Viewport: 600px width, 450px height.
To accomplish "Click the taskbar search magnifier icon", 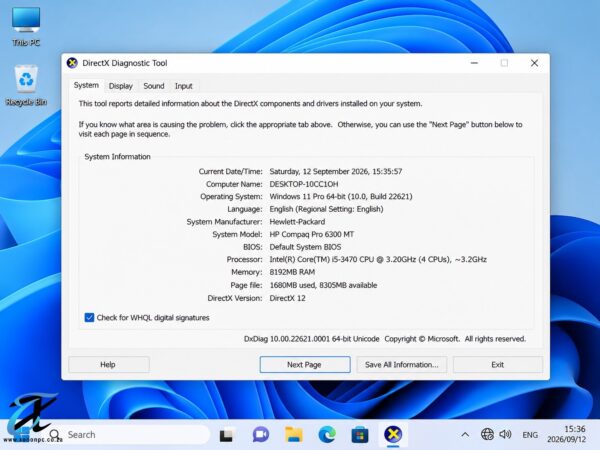I will point(55,435).
